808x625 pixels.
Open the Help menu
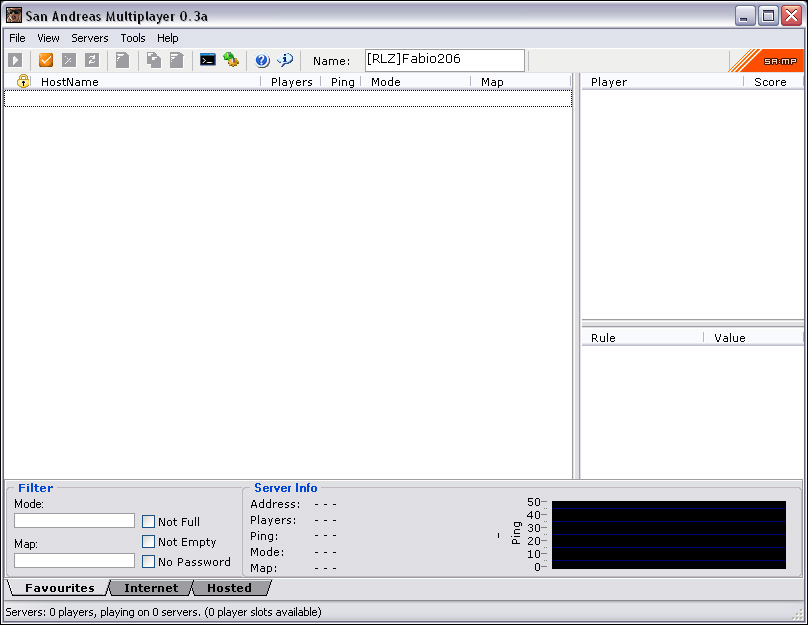167,38
